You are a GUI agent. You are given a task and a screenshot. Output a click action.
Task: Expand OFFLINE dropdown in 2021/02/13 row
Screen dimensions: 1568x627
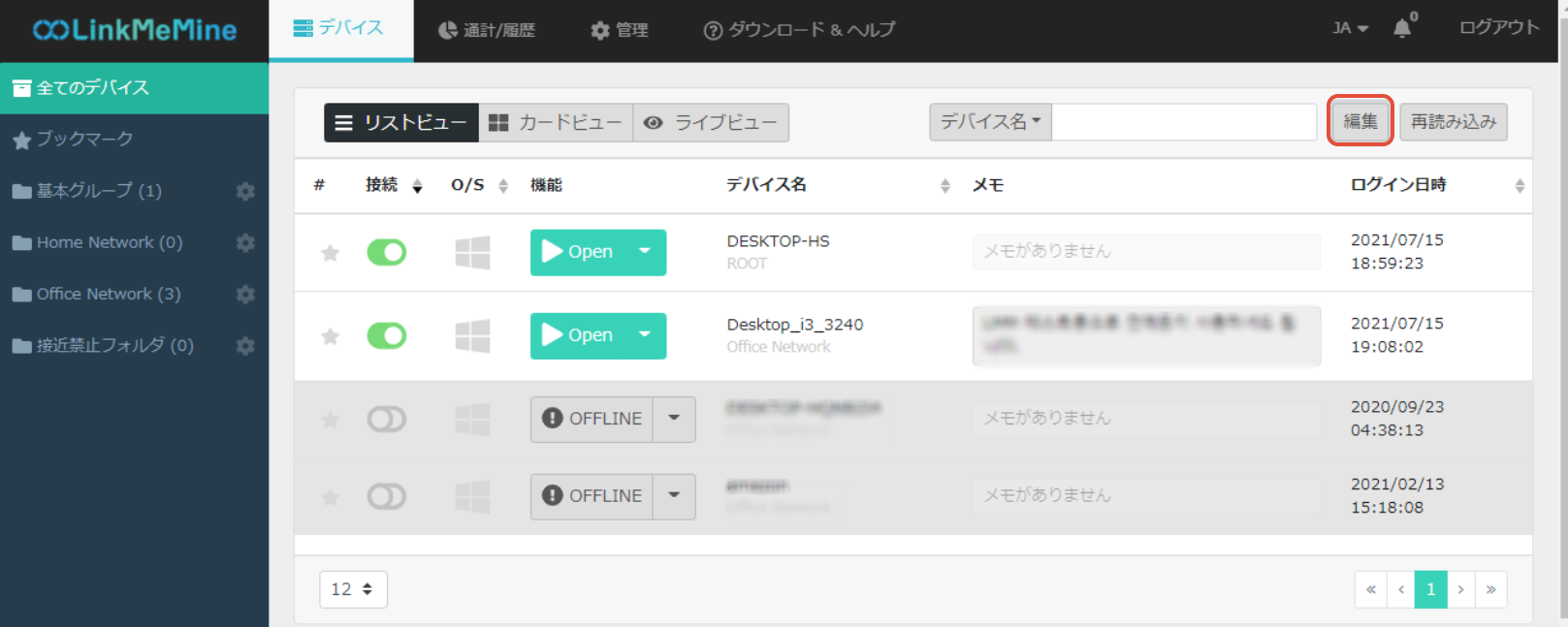pos(674,496)
